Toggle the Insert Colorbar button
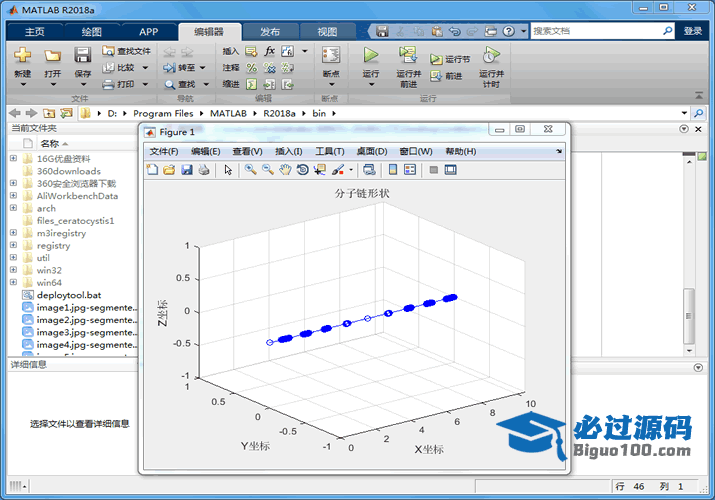Viewport: 715px width, 500px height. pyautogui.click(x=393, y=170)
